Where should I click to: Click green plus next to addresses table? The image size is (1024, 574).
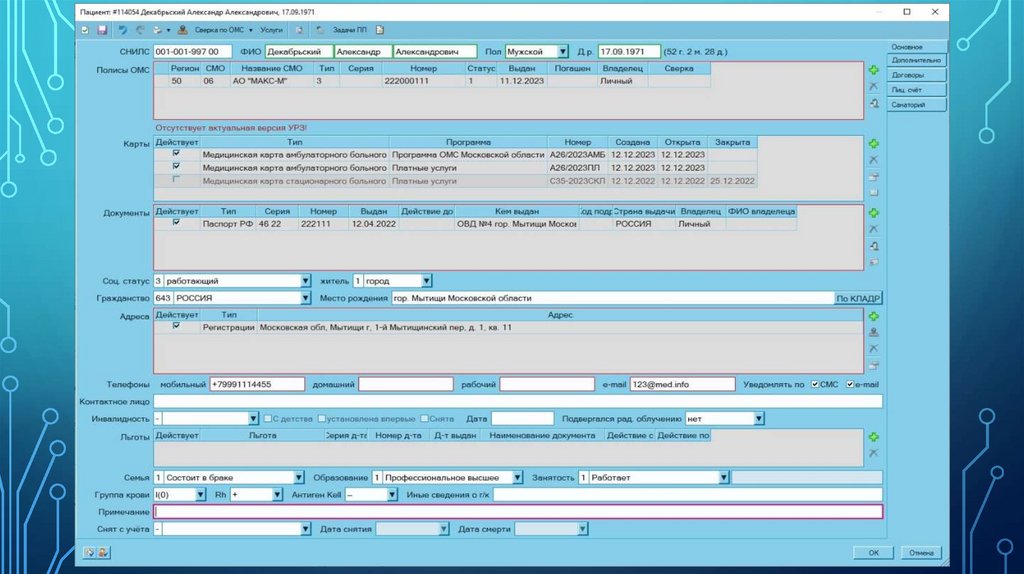[x=873, y=316]
